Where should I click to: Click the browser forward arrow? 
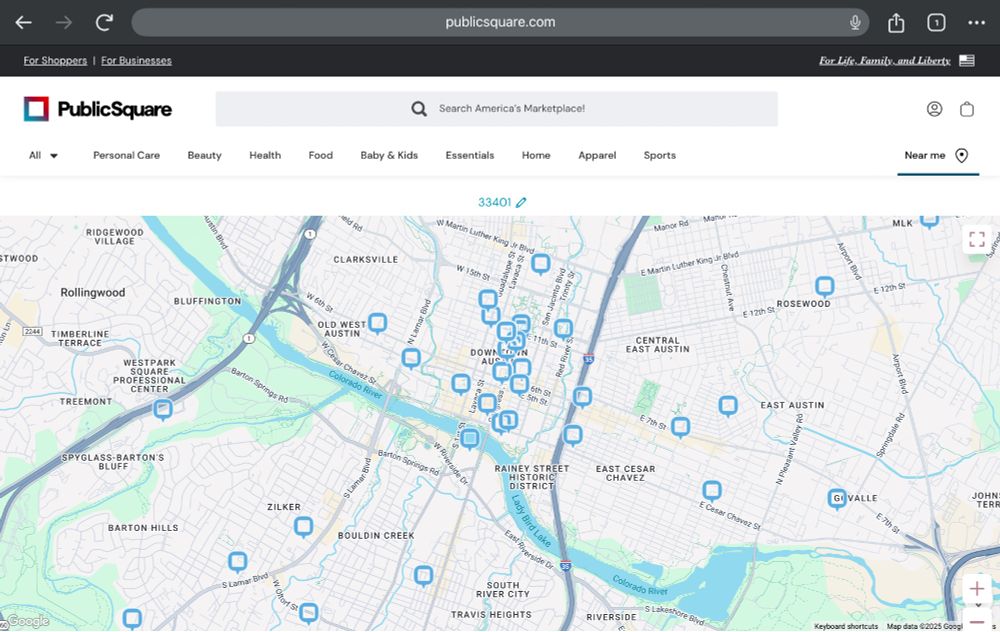[64, 23]
